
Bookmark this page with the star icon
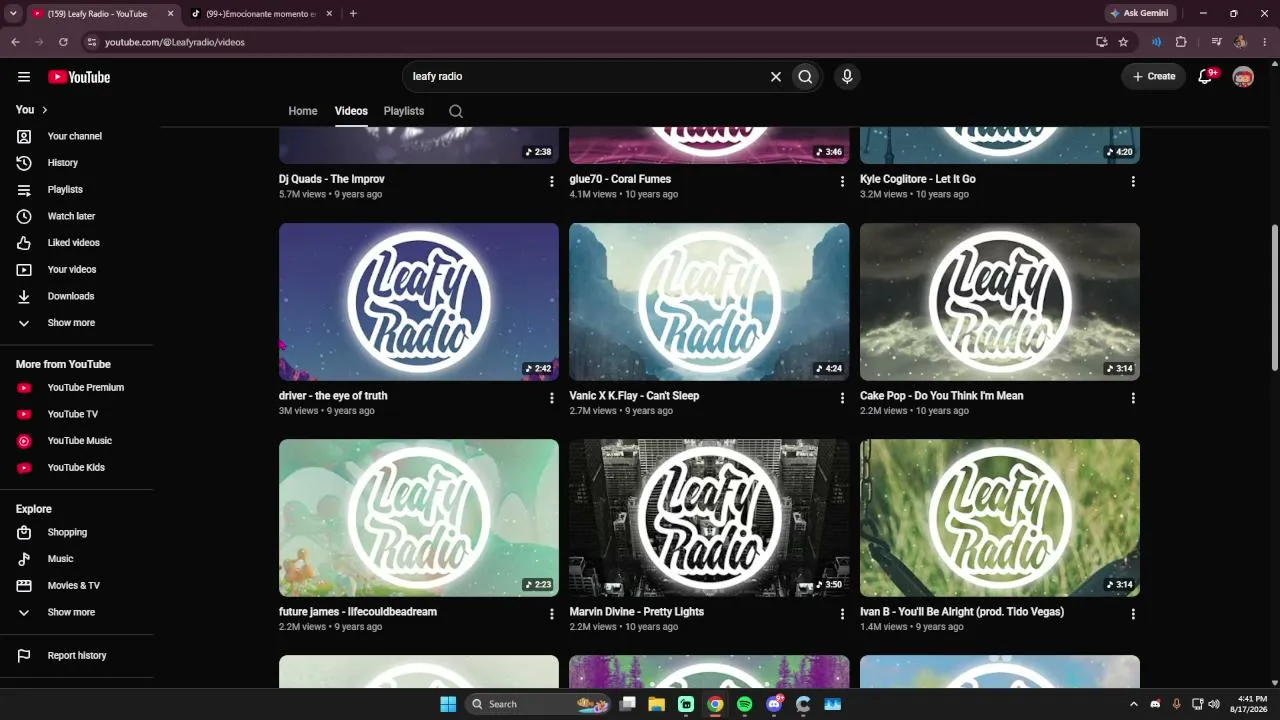tap(1123, 42)
